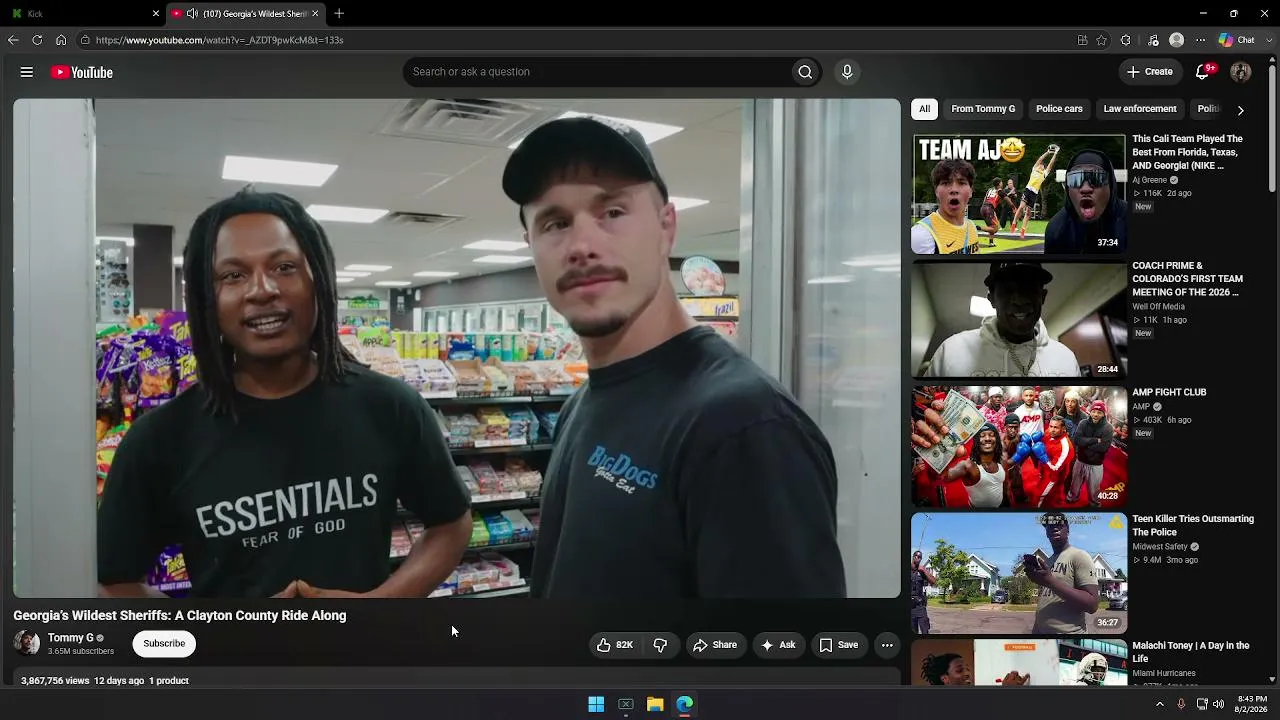Click the '1 product' text
1280x720 pixels.
pyautogui.click(x=169, y=681)
